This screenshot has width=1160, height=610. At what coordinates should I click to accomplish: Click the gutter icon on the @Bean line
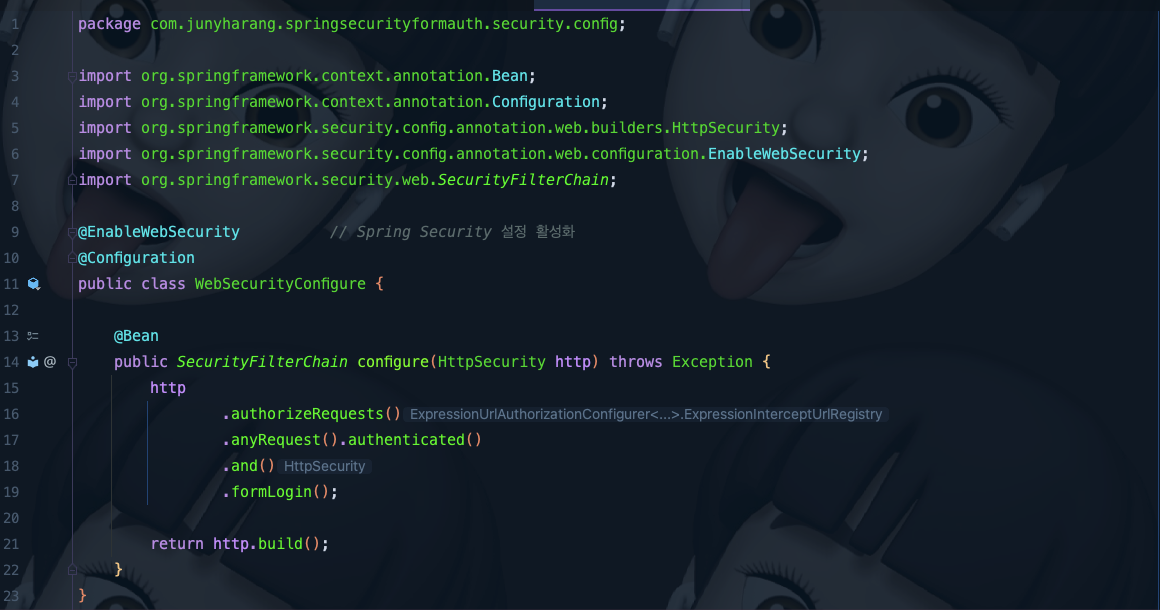33,336
